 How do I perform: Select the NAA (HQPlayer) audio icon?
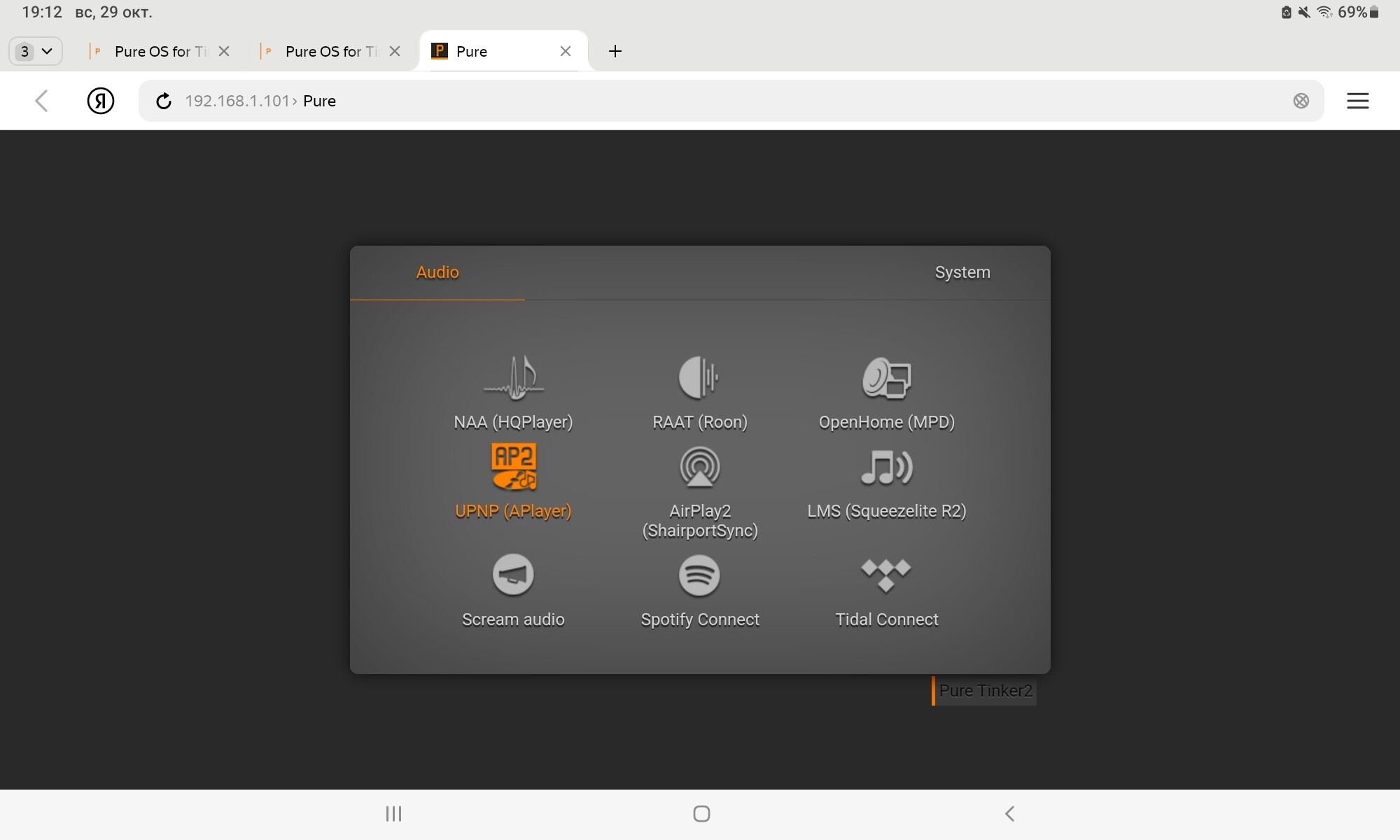514,378
